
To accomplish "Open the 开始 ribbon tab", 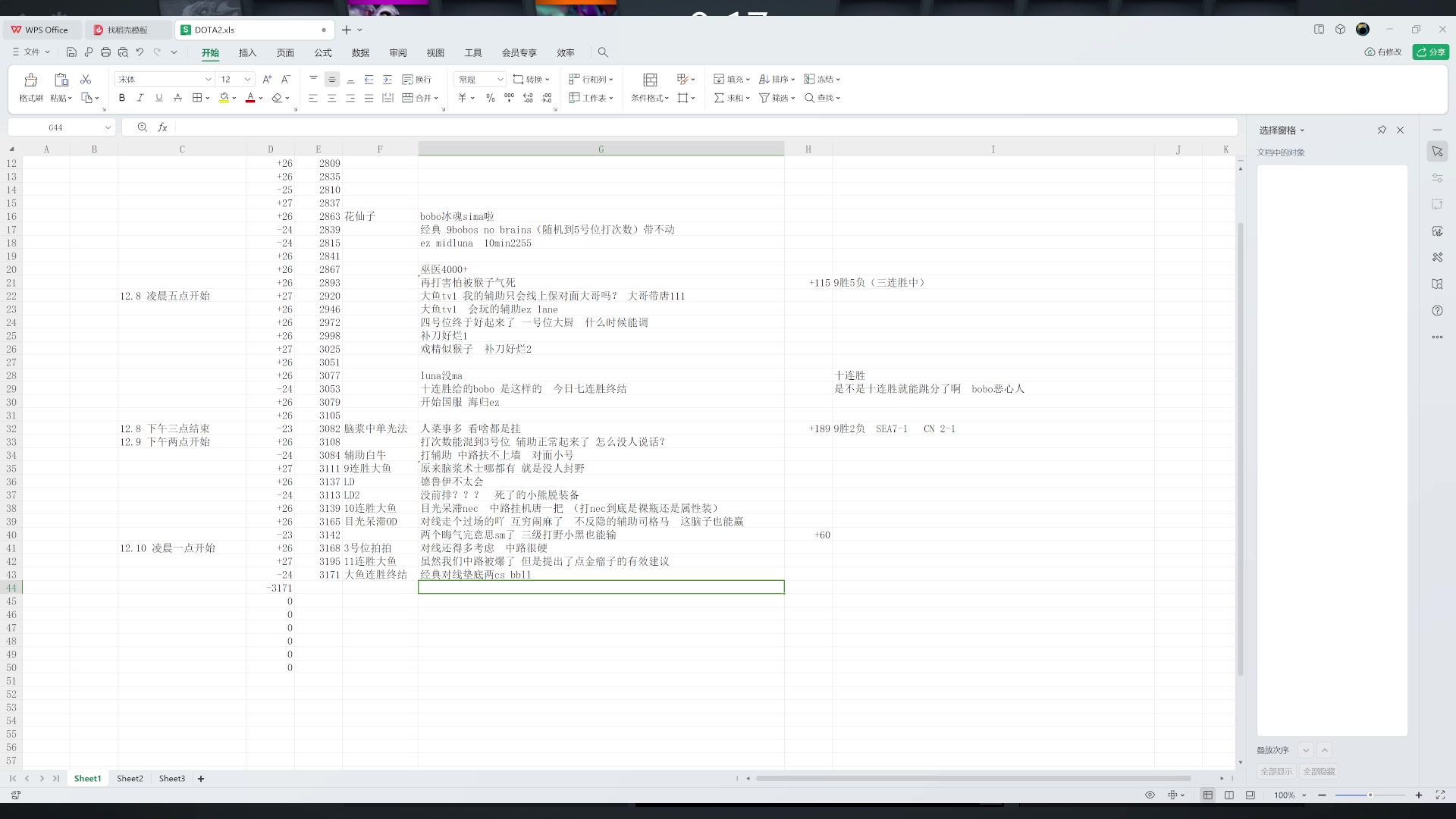I will pyautogui.click(x=210, y=52).
